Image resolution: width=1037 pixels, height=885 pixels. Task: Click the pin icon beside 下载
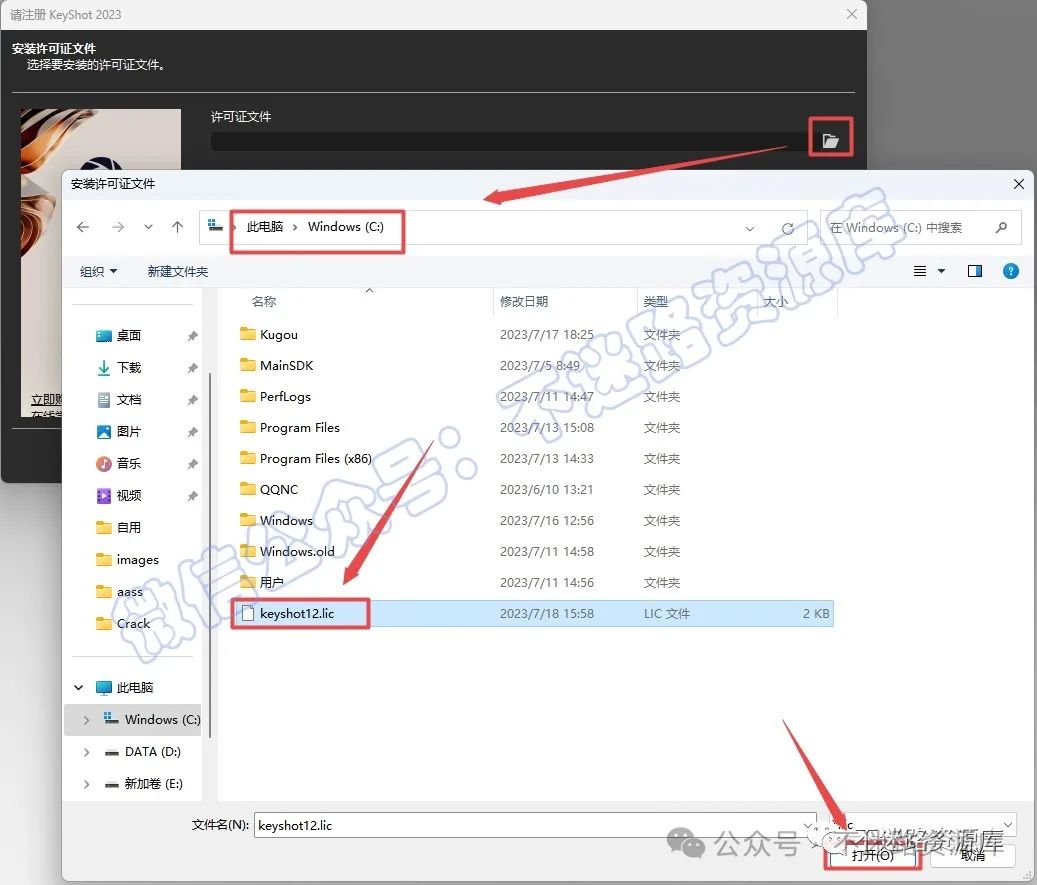tap(192, 368)
